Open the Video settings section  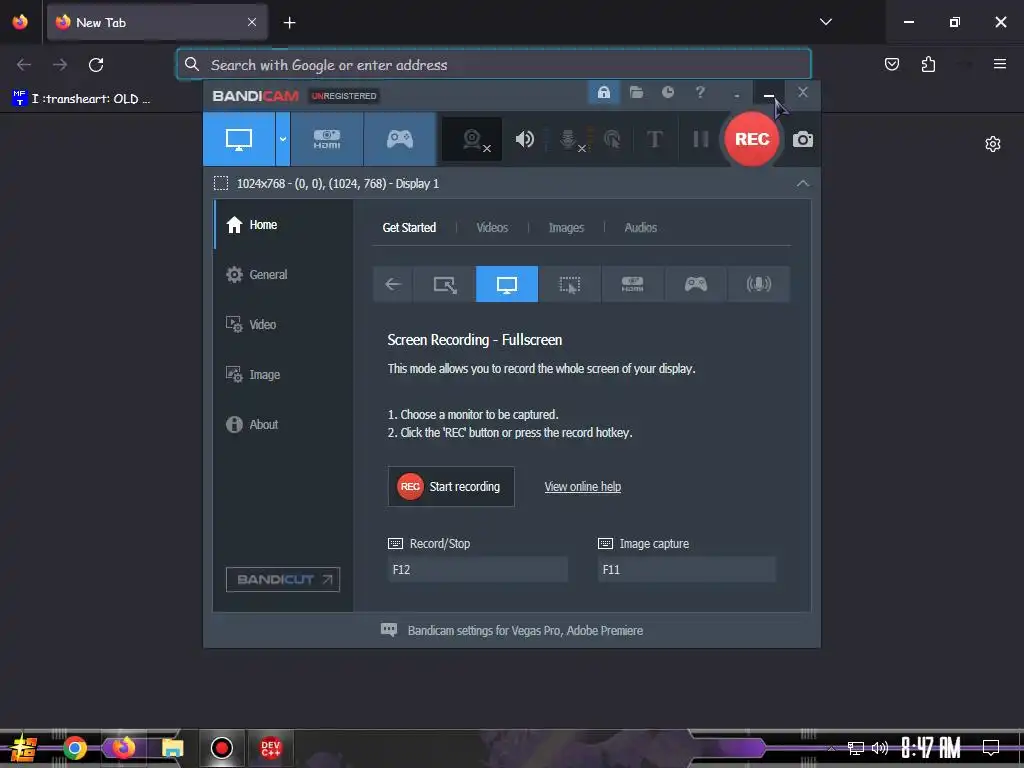click(x=283, y=325)
